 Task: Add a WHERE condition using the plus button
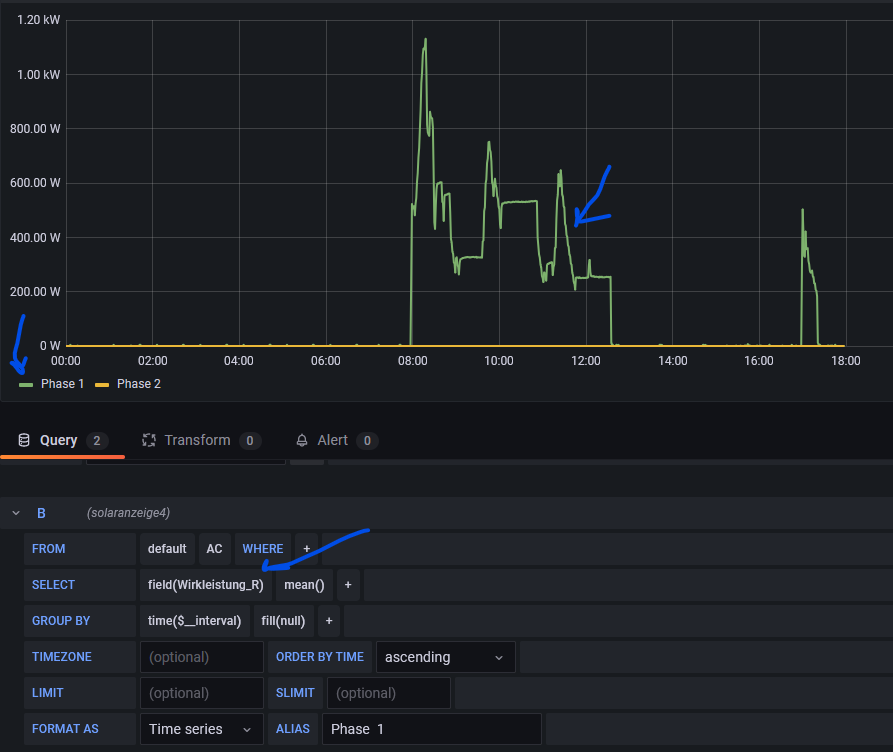point(307,549)
